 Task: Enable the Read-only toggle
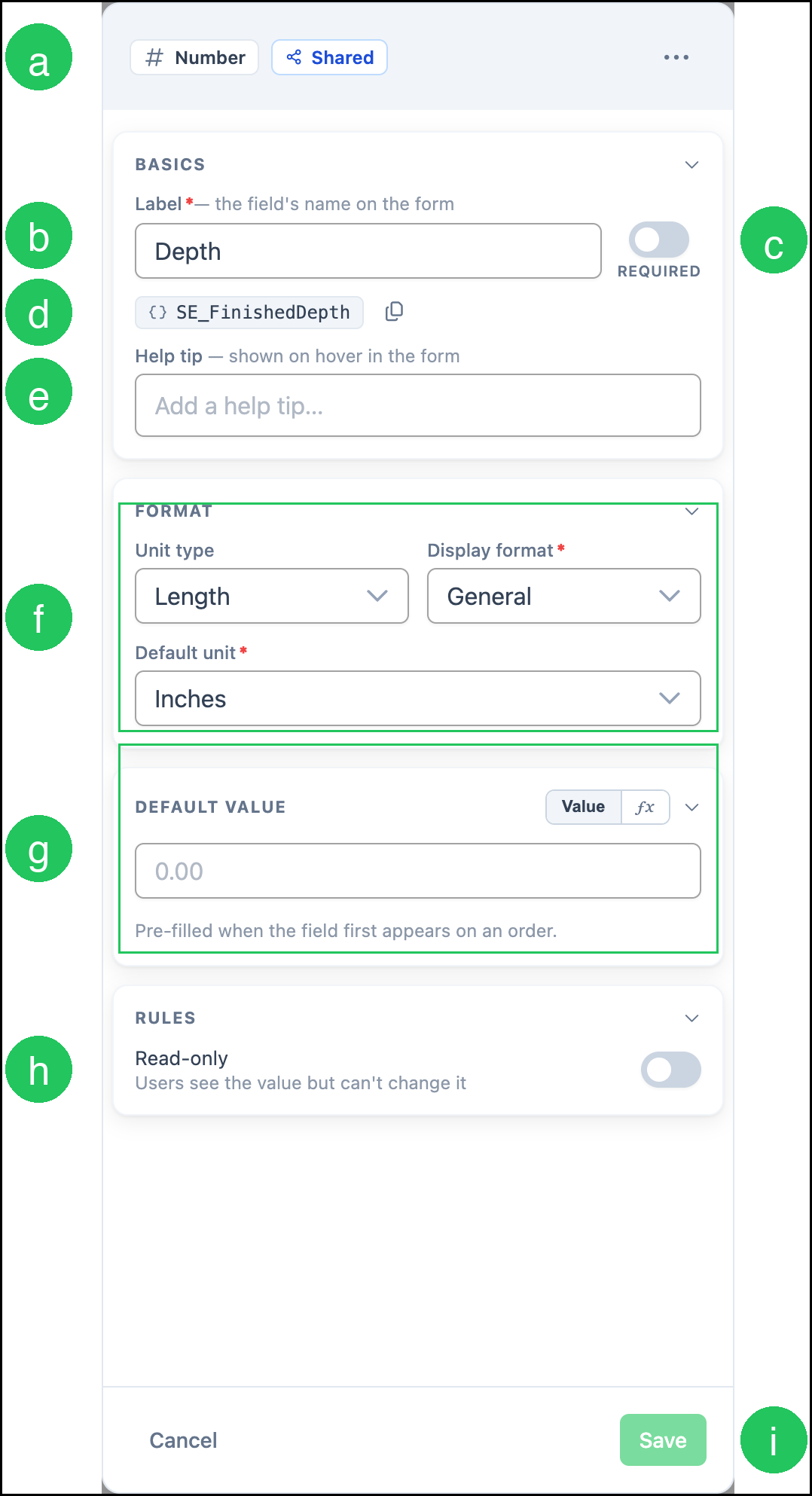[x=671, y=1070]
